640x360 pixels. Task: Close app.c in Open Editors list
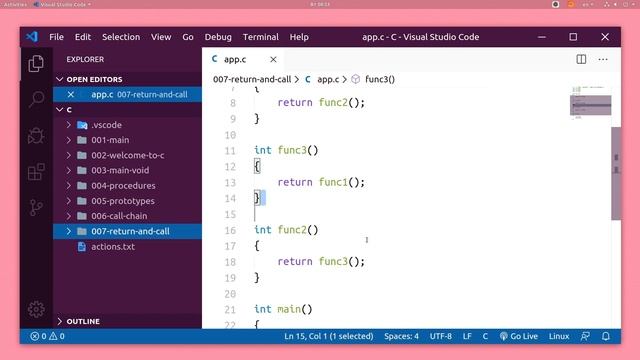pyautogui.click(x=71, y=94)
